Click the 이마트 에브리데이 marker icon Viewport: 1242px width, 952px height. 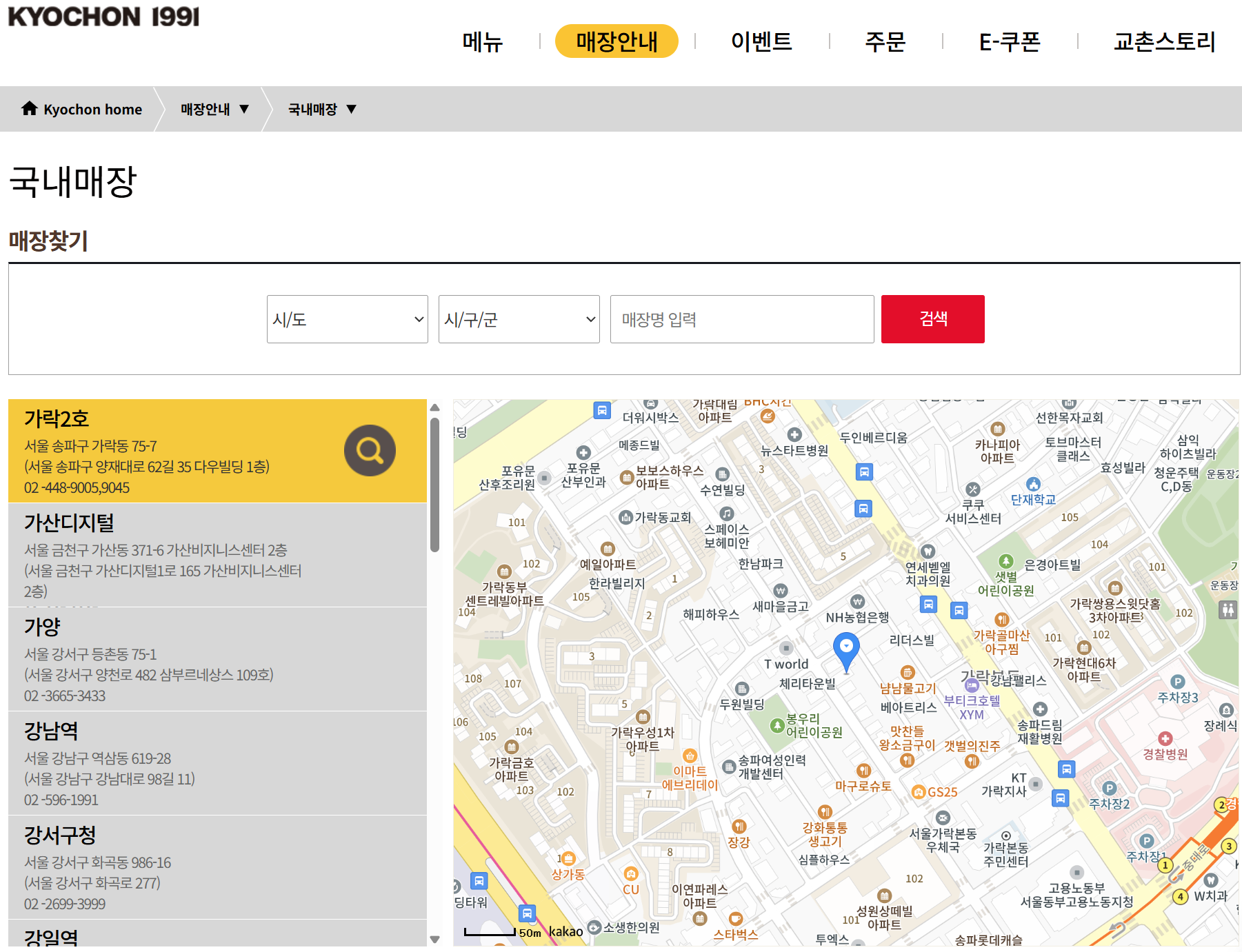pyautogui.click(x=690, y=756)
